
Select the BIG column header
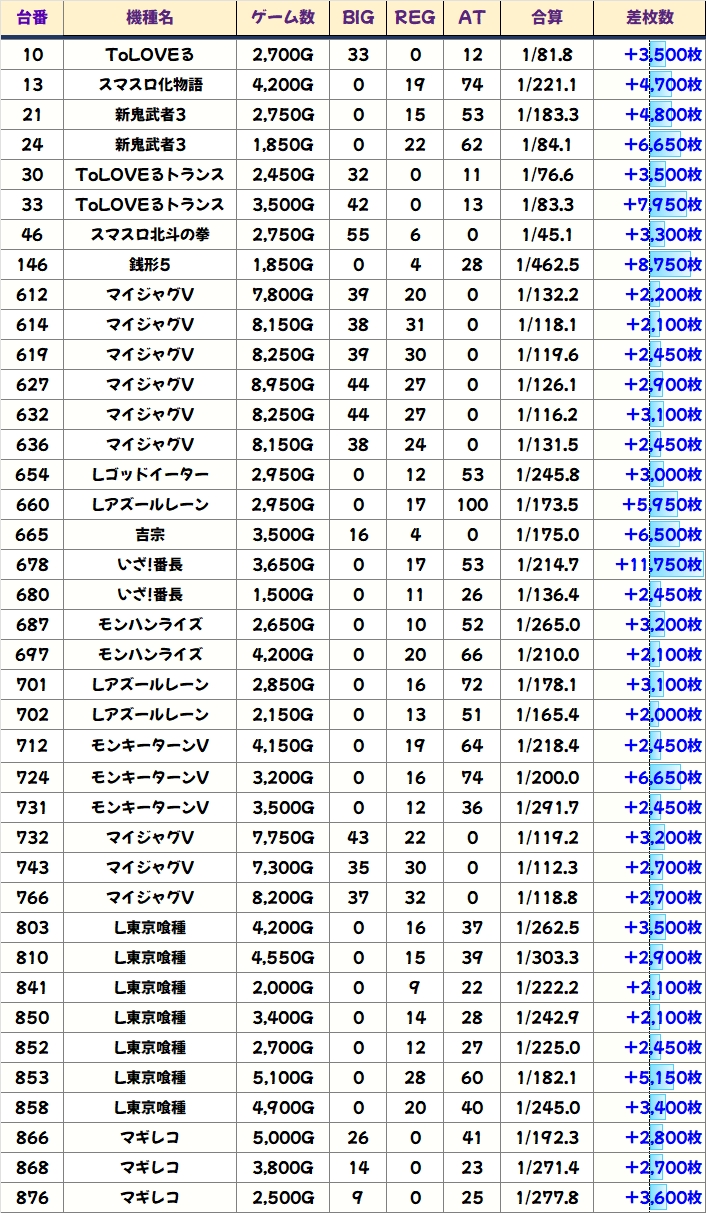[x=358, y=18]
